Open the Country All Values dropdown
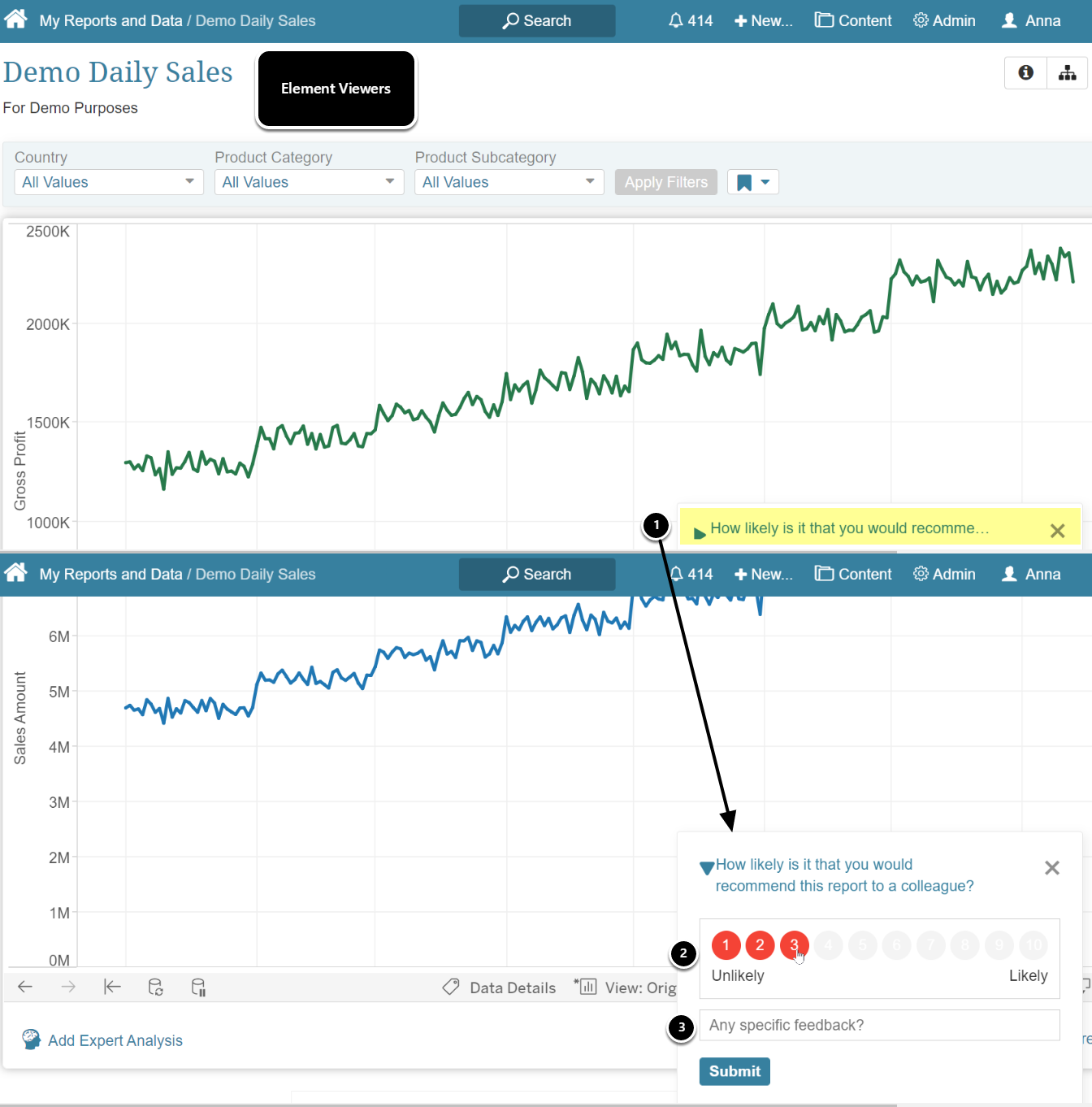This screenshot has height=1107, width=1092. [x=108, y=182]
